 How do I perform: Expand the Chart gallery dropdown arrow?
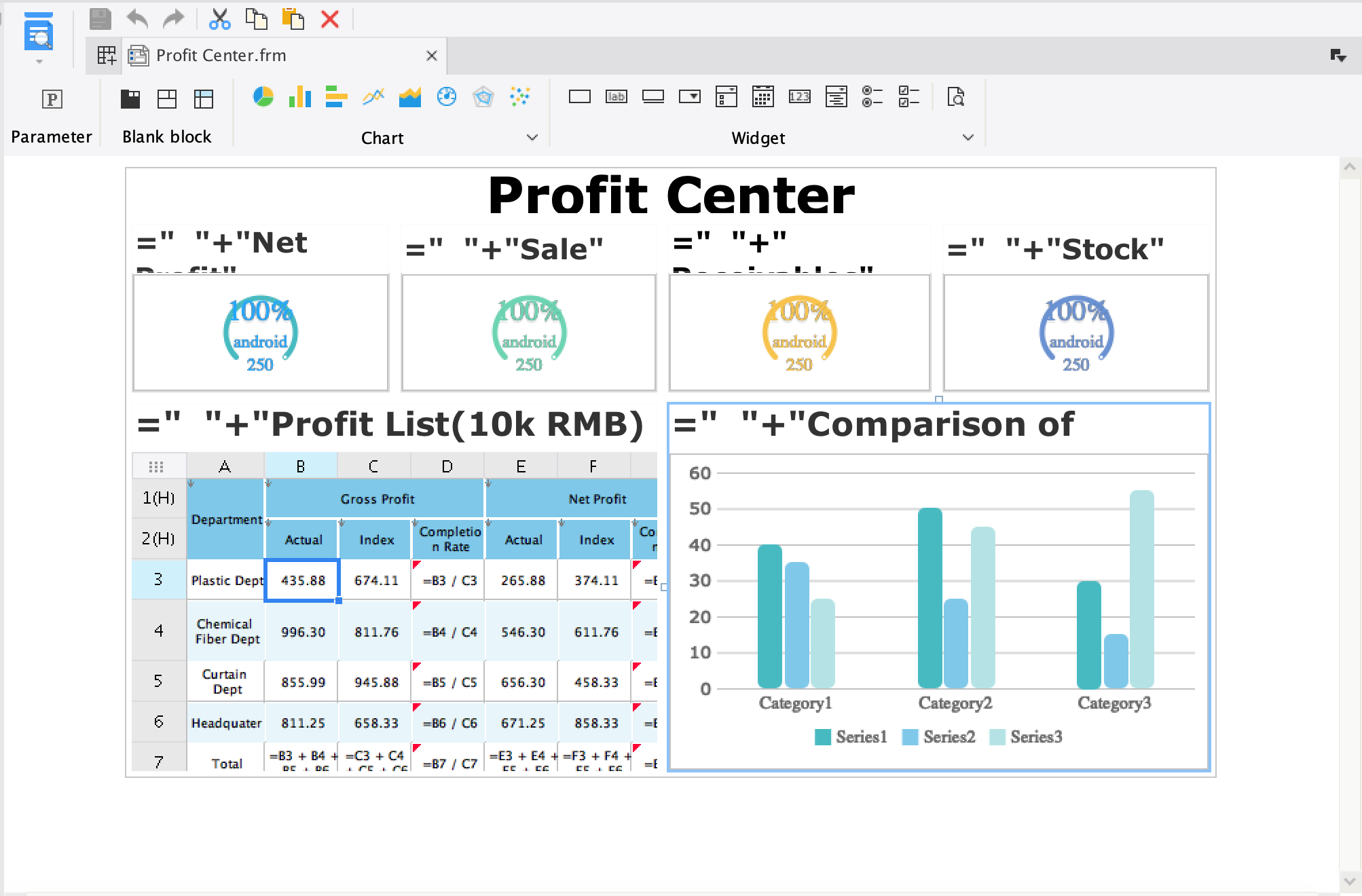(x=532, y=138)
